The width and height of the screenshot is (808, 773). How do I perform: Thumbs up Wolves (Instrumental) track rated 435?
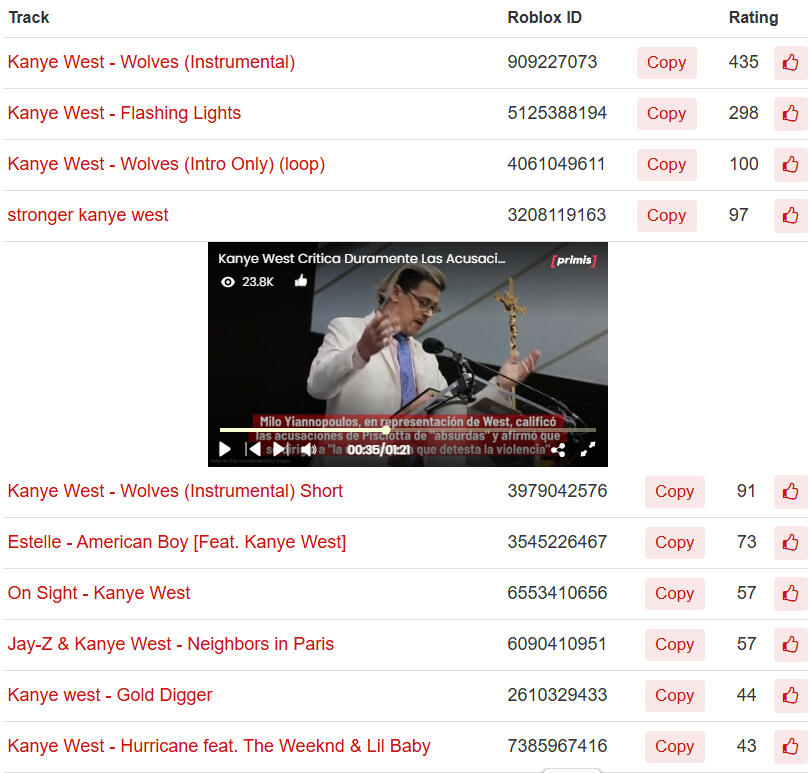(x=790, y=62)
